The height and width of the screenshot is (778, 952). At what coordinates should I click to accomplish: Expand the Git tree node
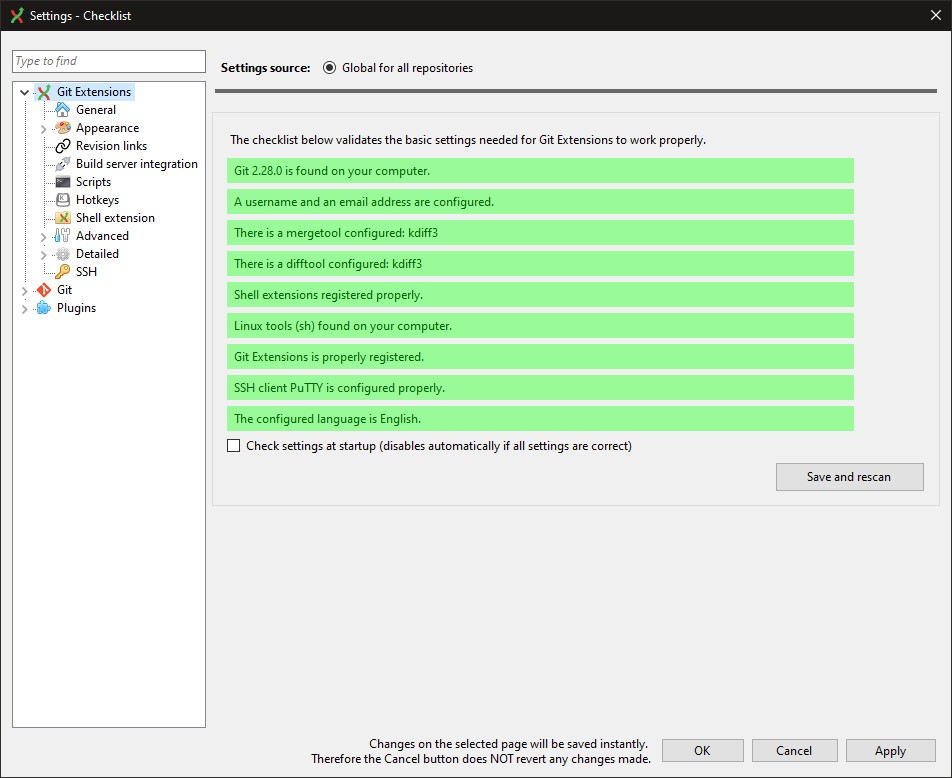pyautogui.click(x=24, y=291)
